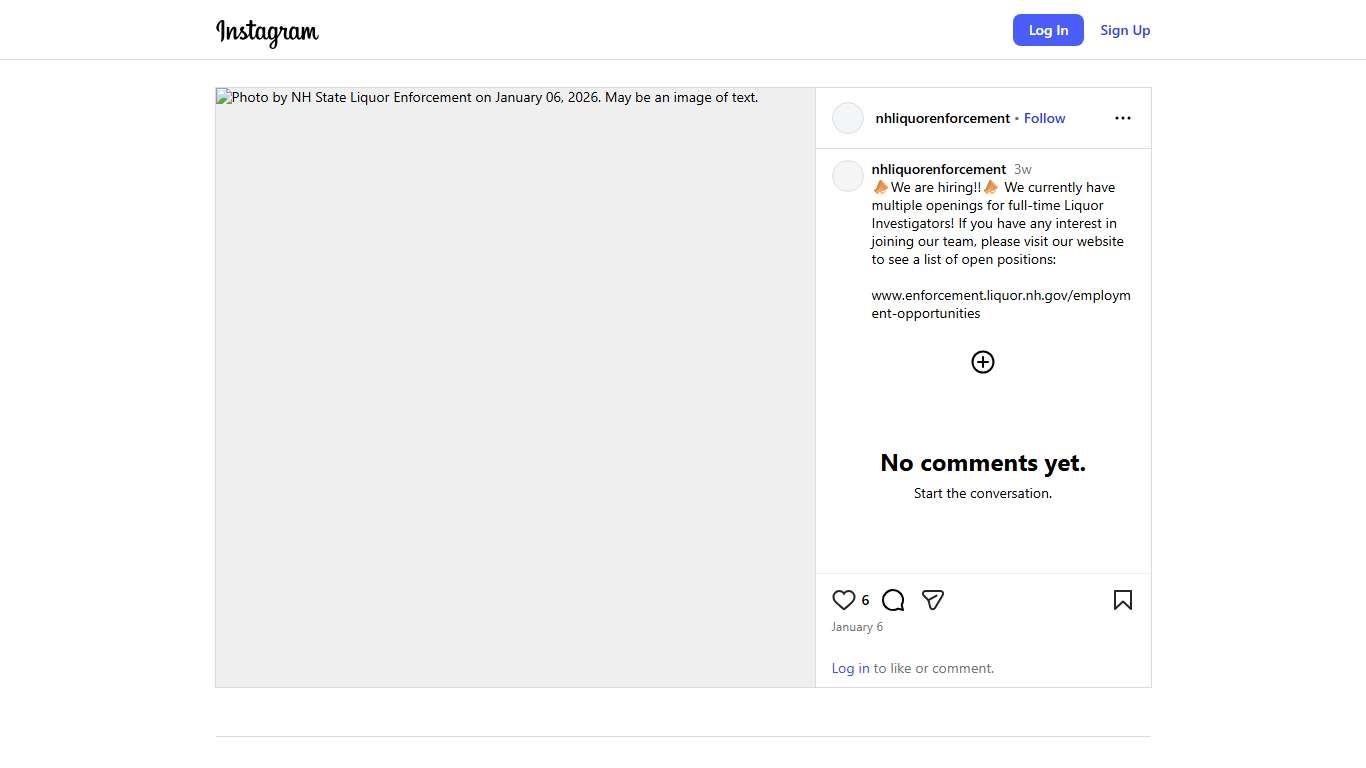Click the Instagram logo
Image resolution: width=1366 pixels, height=768 pixels.
[x=267, y=32]
